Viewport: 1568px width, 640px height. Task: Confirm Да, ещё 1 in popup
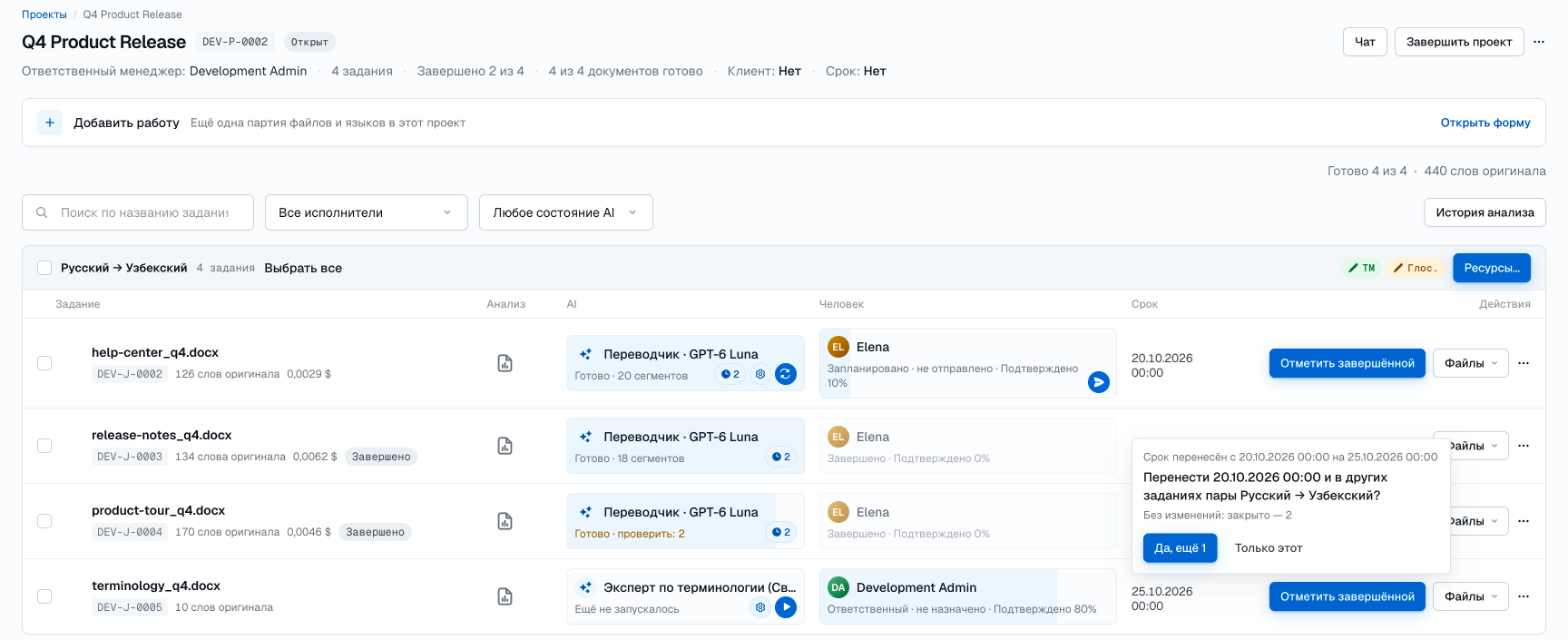pos(1180,548)
